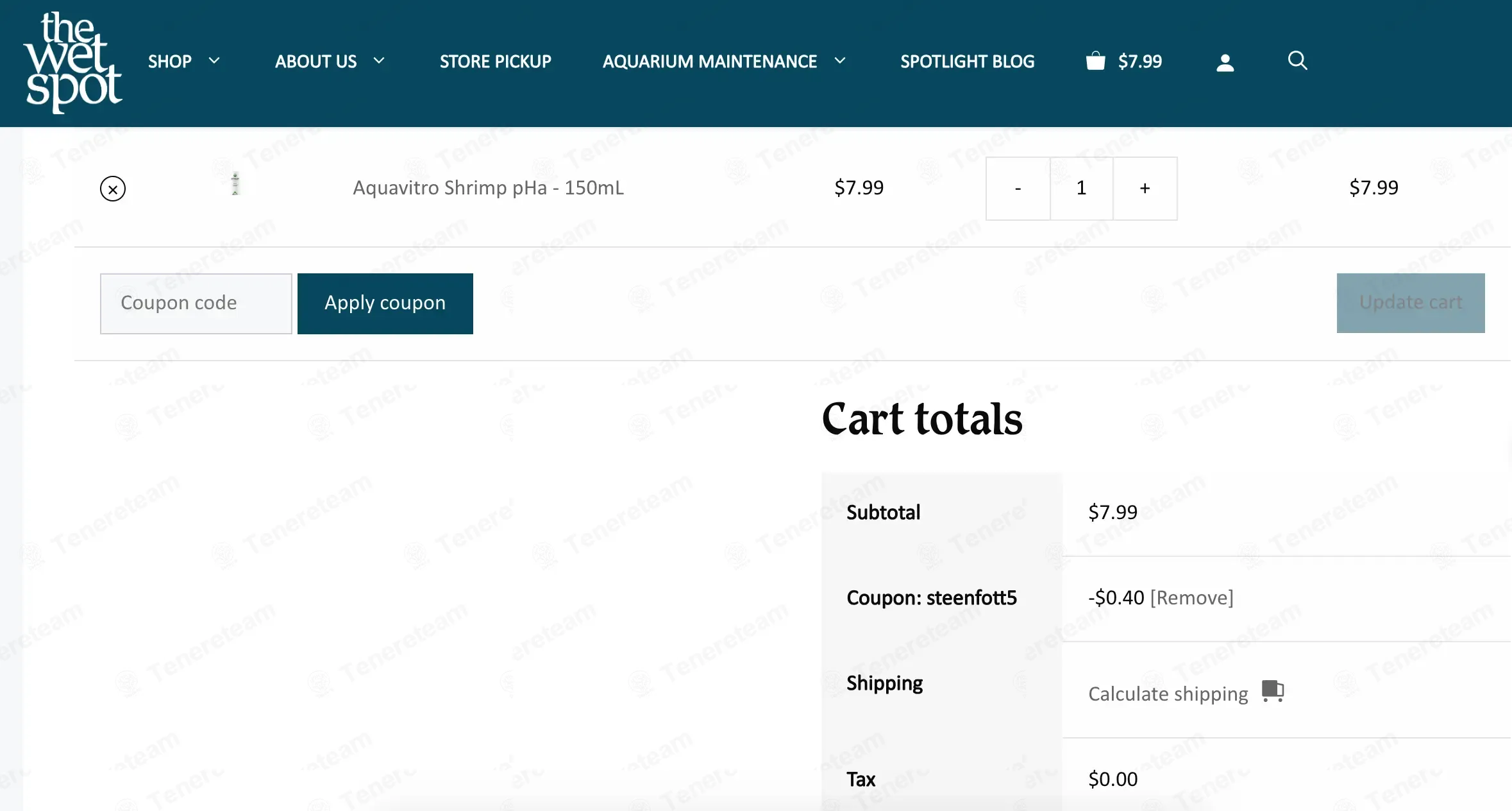The width and height of the screenshot is (1512, 811).
Task: Go to The Wet Spot logo homepage
Action: tap(73, 62)
